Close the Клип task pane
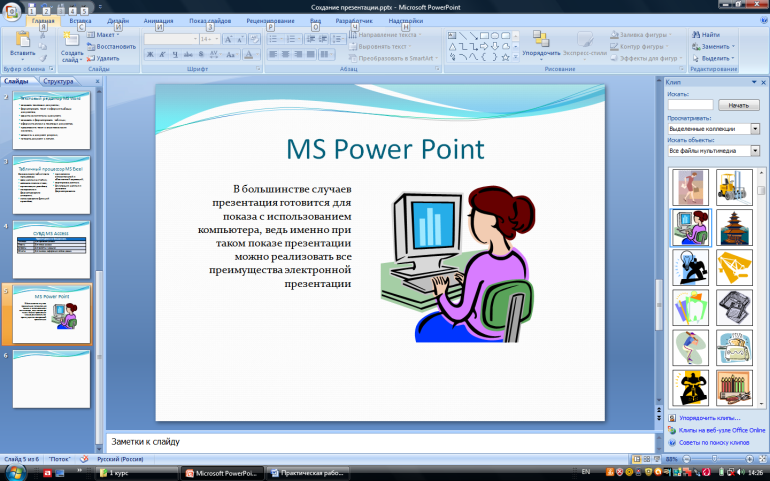Image resolution: width=770 pixels, height=481 pixels. [x=764, y=82]
